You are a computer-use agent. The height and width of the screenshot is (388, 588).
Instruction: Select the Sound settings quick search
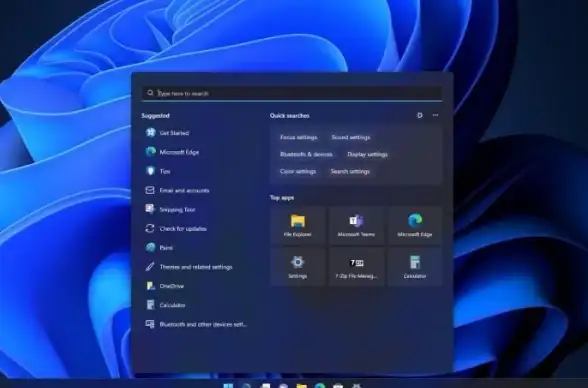[x=351, y=137]
